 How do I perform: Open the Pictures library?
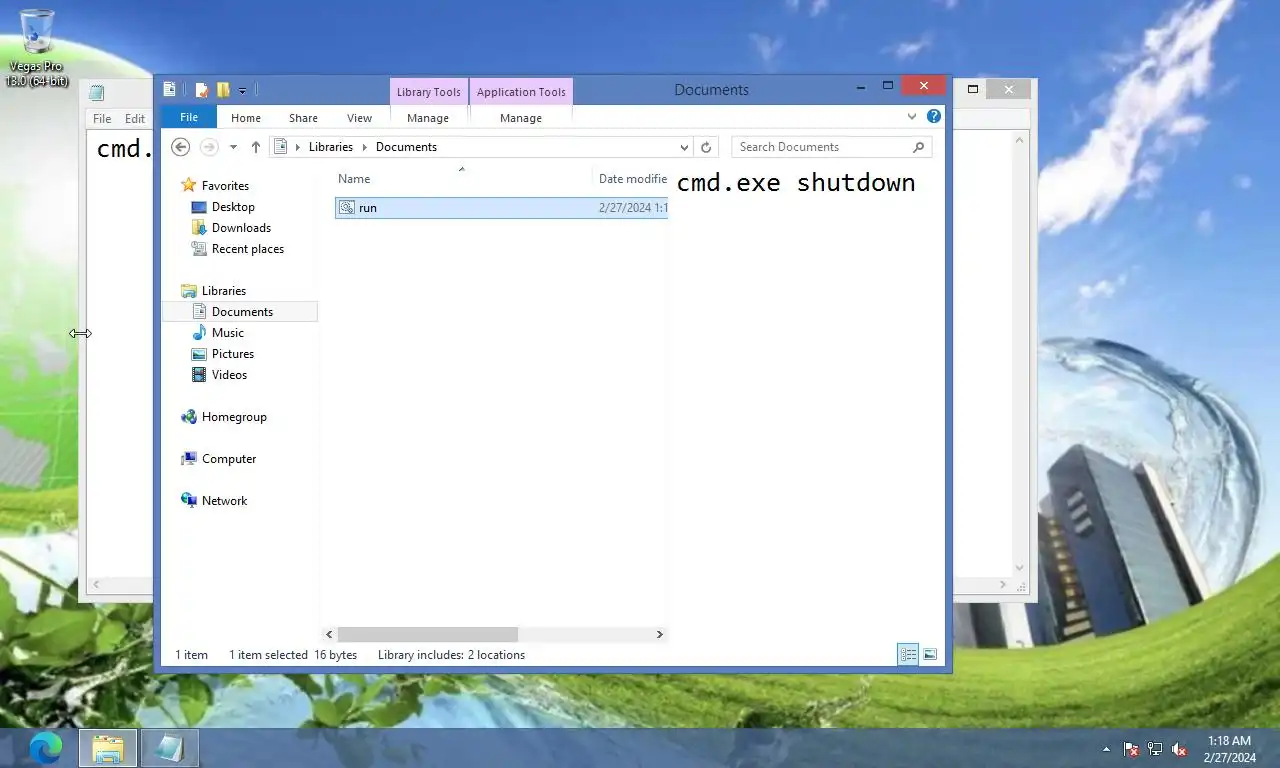(x=232, y=354)
